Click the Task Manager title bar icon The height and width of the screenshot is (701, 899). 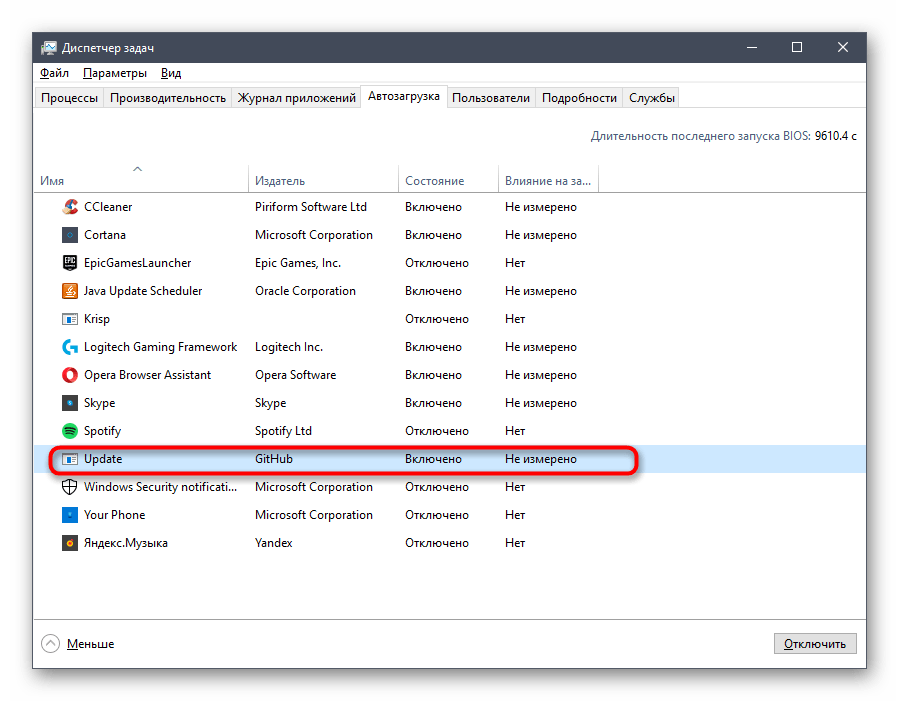click(x=49, y=48)
